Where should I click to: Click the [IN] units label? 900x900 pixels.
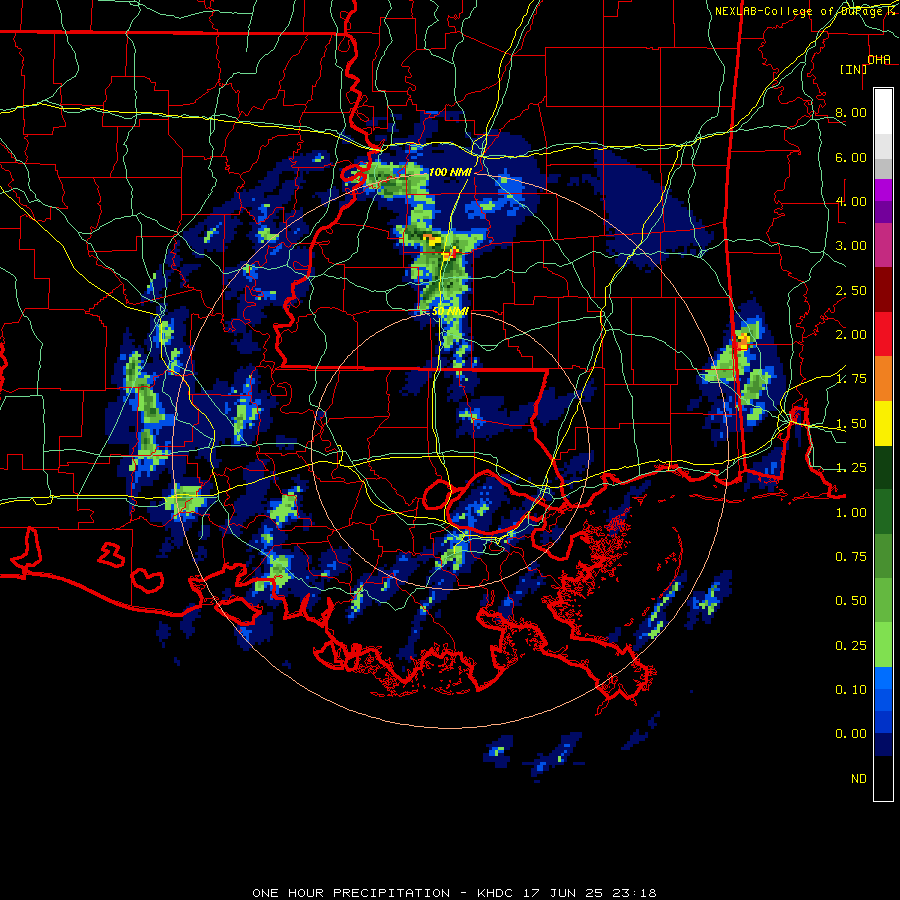click(x=853, y=69)
